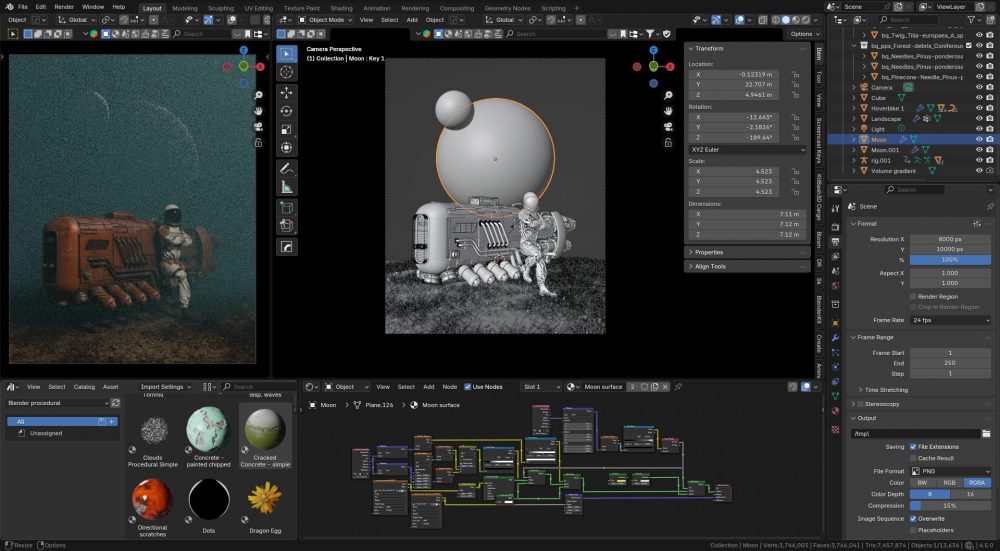Viewport: 1000px width, 551px height.
Task: Click output path folder browse icon
Action: [x=986, y=434]
